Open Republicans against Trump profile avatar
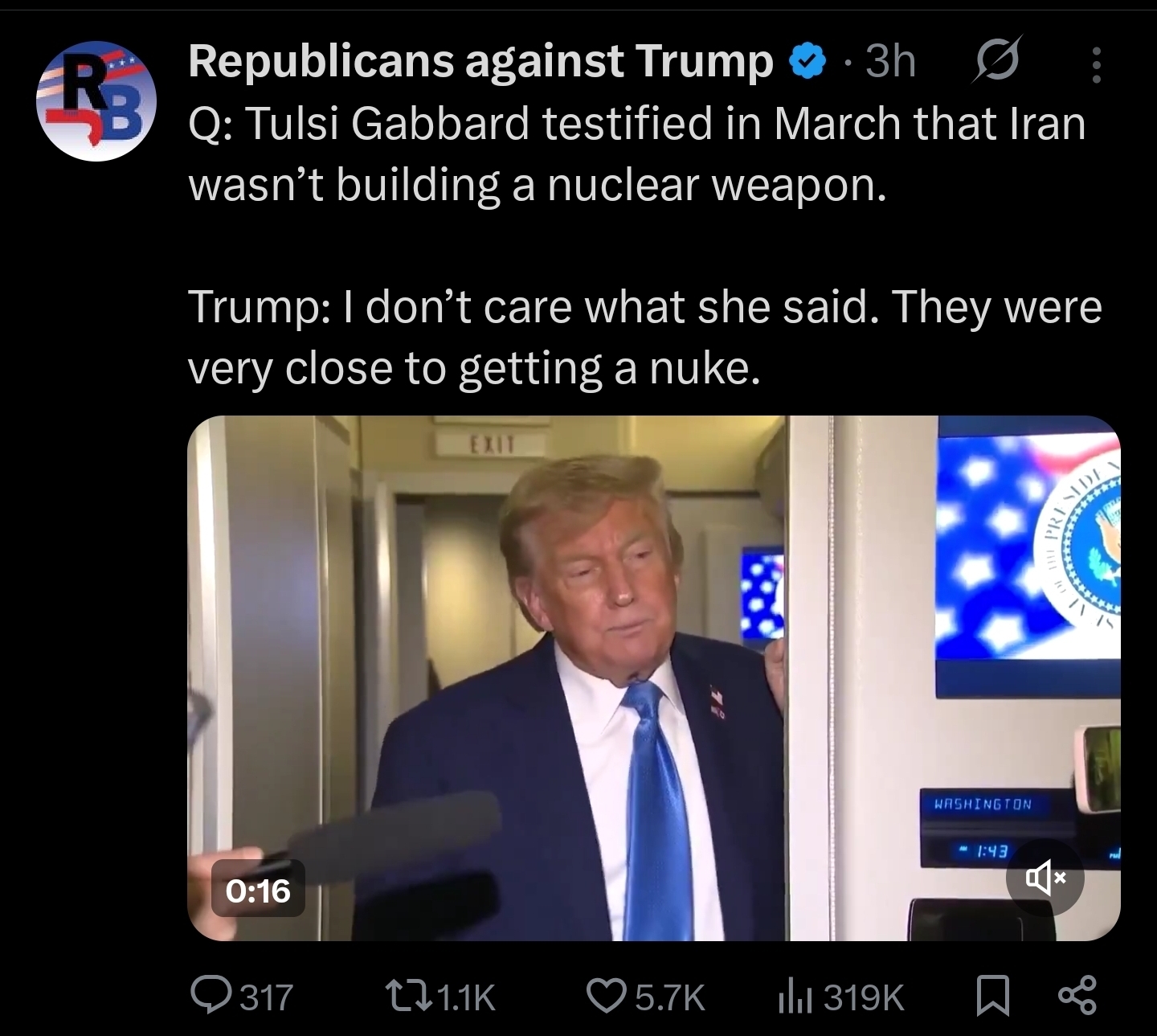Screen dimensions: 1157x1036 tap(96, 101)
